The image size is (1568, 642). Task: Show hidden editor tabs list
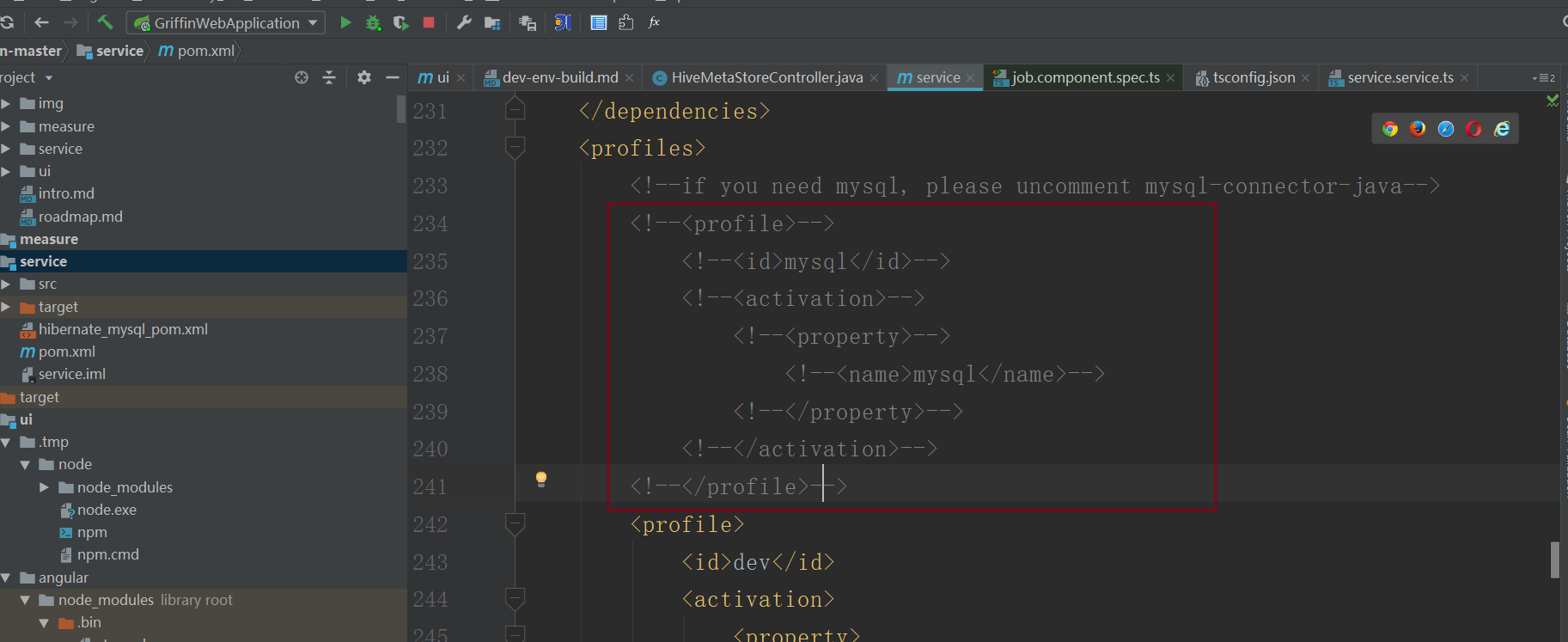[1543, 78]
